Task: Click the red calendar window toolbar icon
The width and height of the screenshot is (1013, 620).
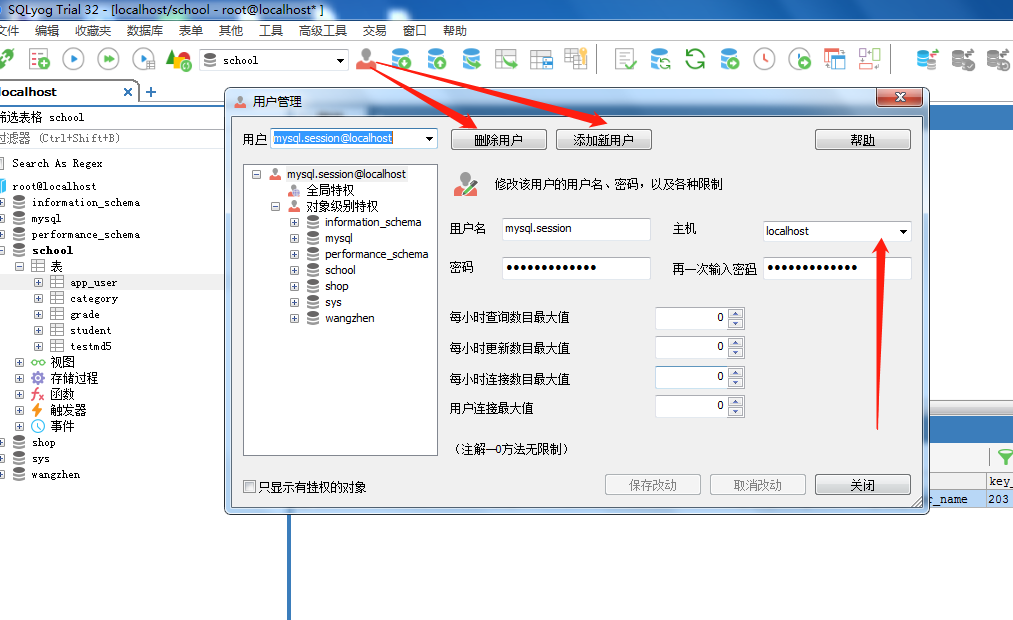Action: (835, 59)
